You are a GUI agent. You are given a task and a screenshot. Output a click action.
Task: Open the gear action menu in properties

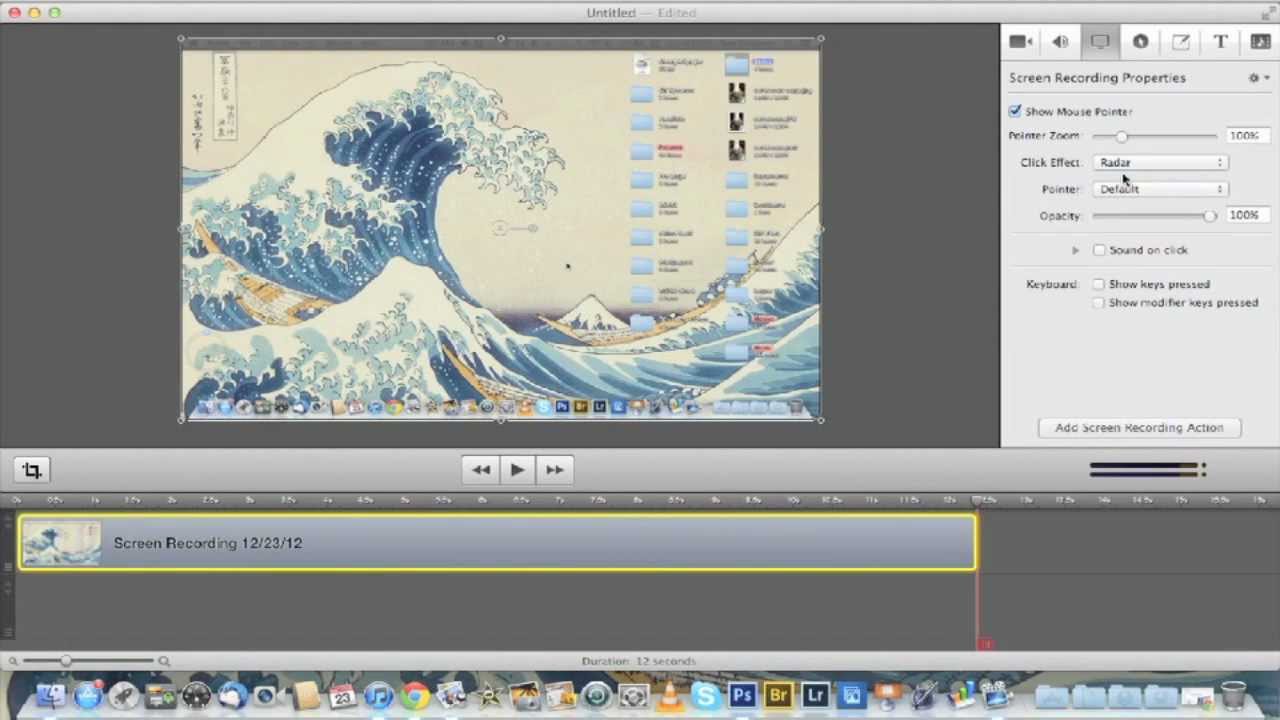[x=1258, y=78]
